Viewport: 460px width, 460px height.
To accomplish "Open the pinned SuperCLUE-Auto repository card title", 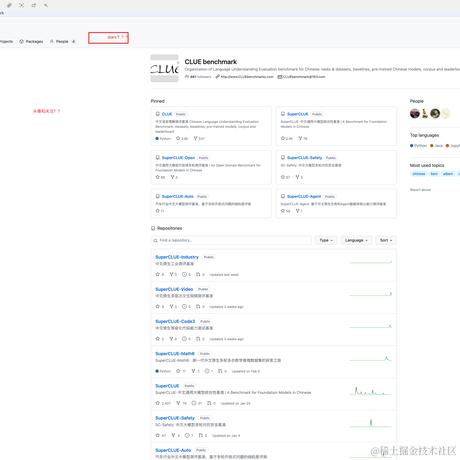I will click(177, 196).
